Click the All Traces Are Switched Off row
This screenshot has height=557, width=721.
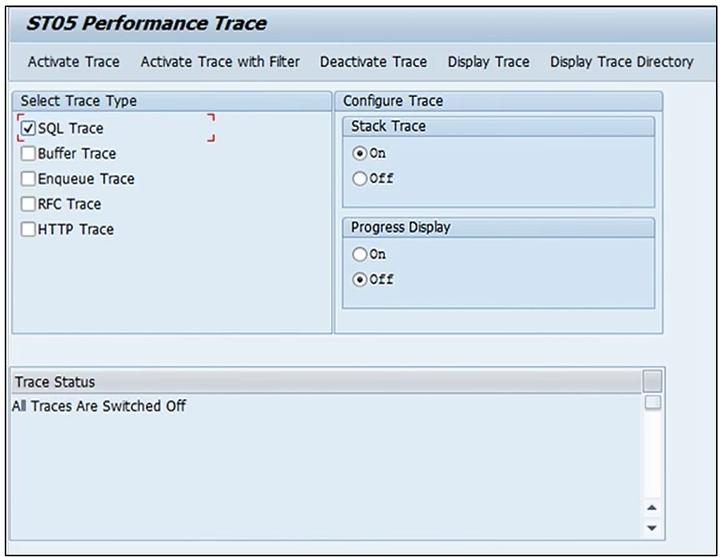pyautogui.click(x=99, y=406)
